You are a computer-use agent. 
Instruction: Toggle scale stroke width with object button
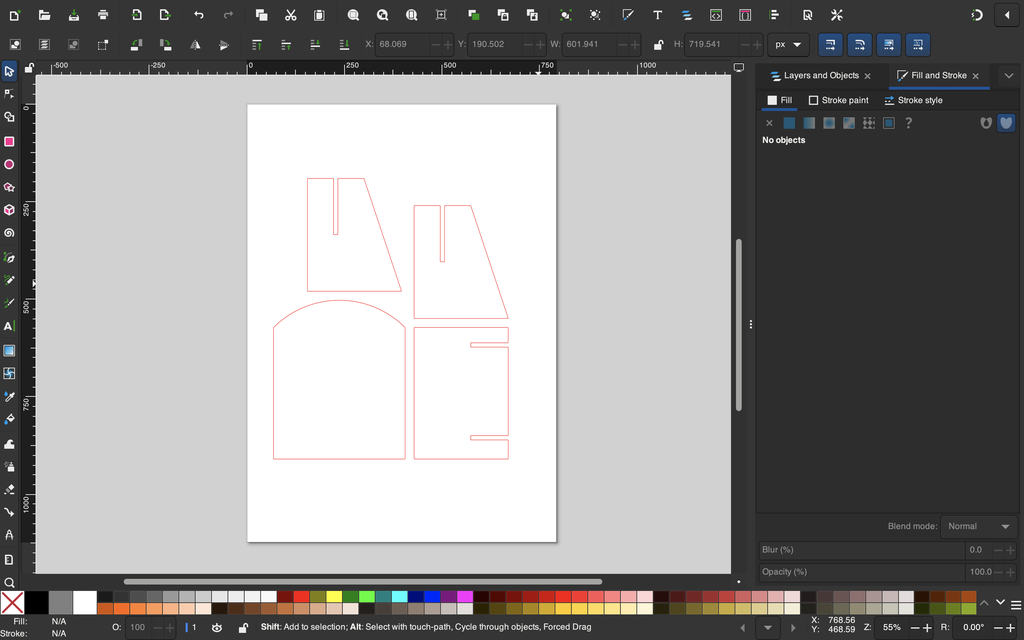pyautogui.click(x=830, y=45)
